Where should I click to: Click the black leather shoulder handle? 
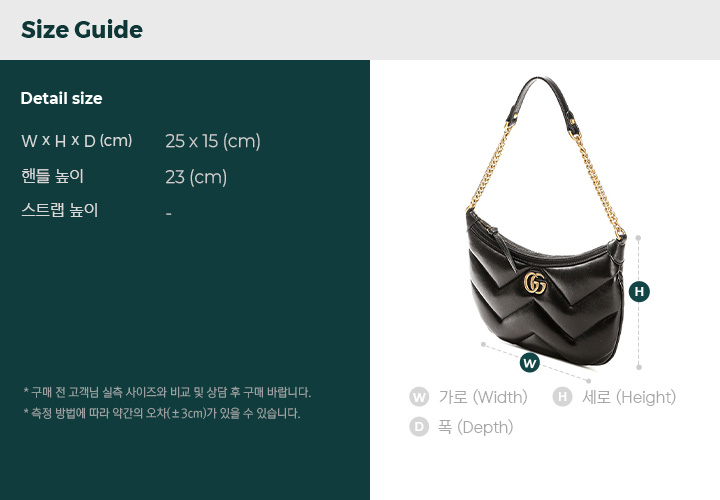[x=542, y=99]
